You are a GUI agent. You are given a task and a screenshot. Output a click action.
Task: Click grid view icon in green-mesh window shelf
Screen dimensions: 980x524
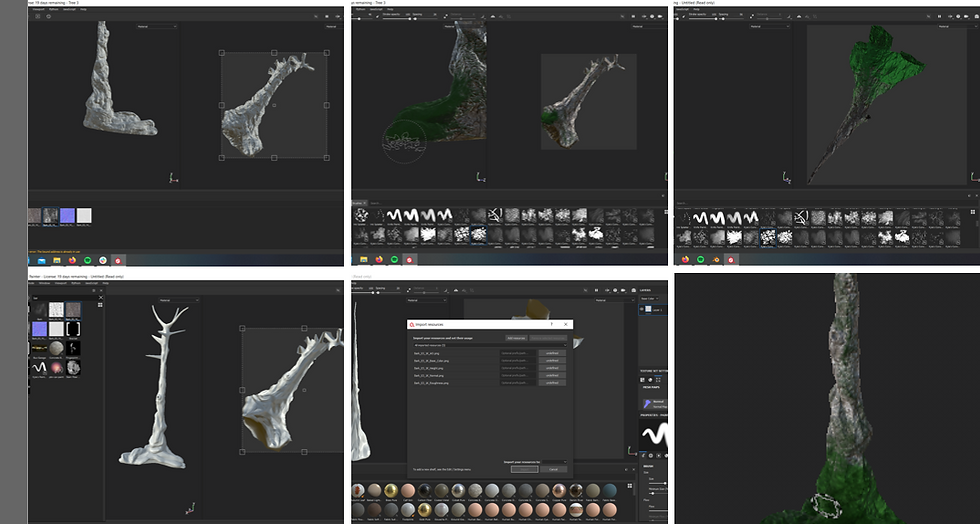(x=972, y=212)
